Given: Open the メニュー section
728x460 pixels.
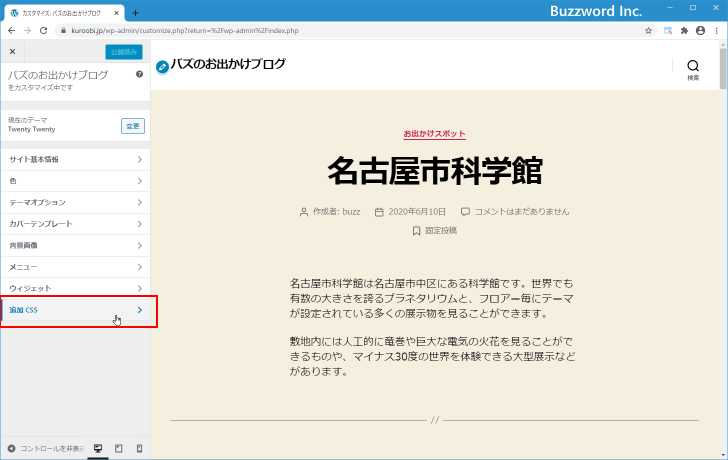Looking at the screenshot, I should pyautogui.click(x=75, y=267).
